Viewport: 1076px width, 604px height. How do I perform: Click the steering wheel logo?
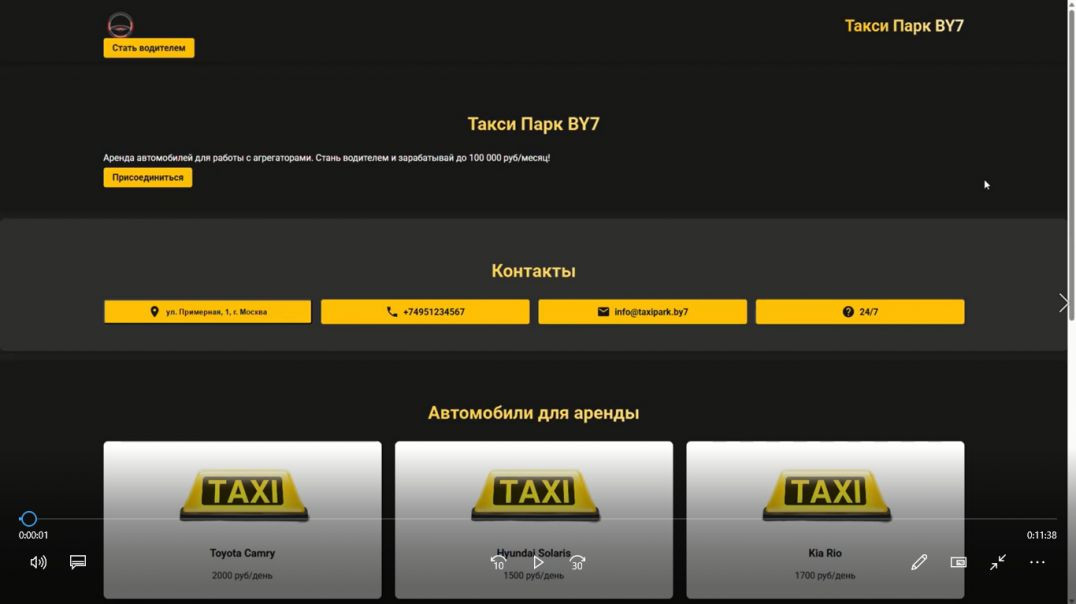pyautogui.click(x=120, y=24)
